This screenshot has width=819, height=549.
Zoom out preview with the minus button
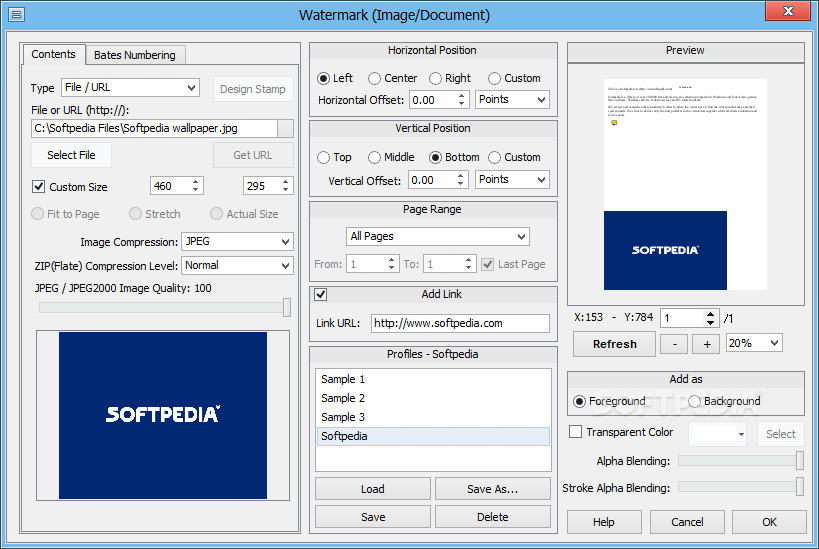[674, 344]
